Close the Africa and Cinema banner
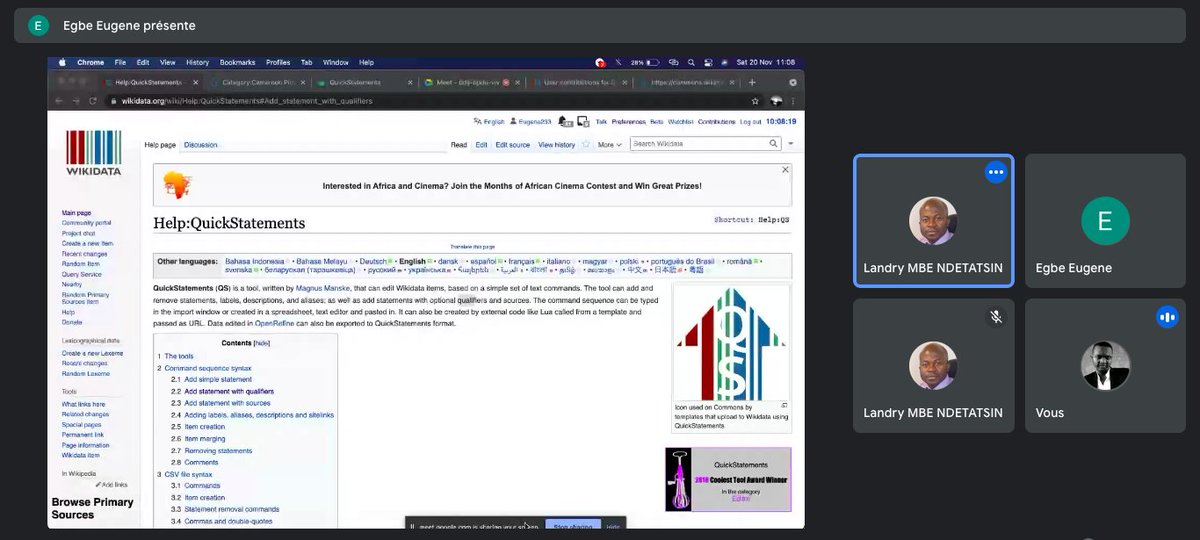Image resolution: width=1200 pixels, height=540 pixels. (784, 170)
